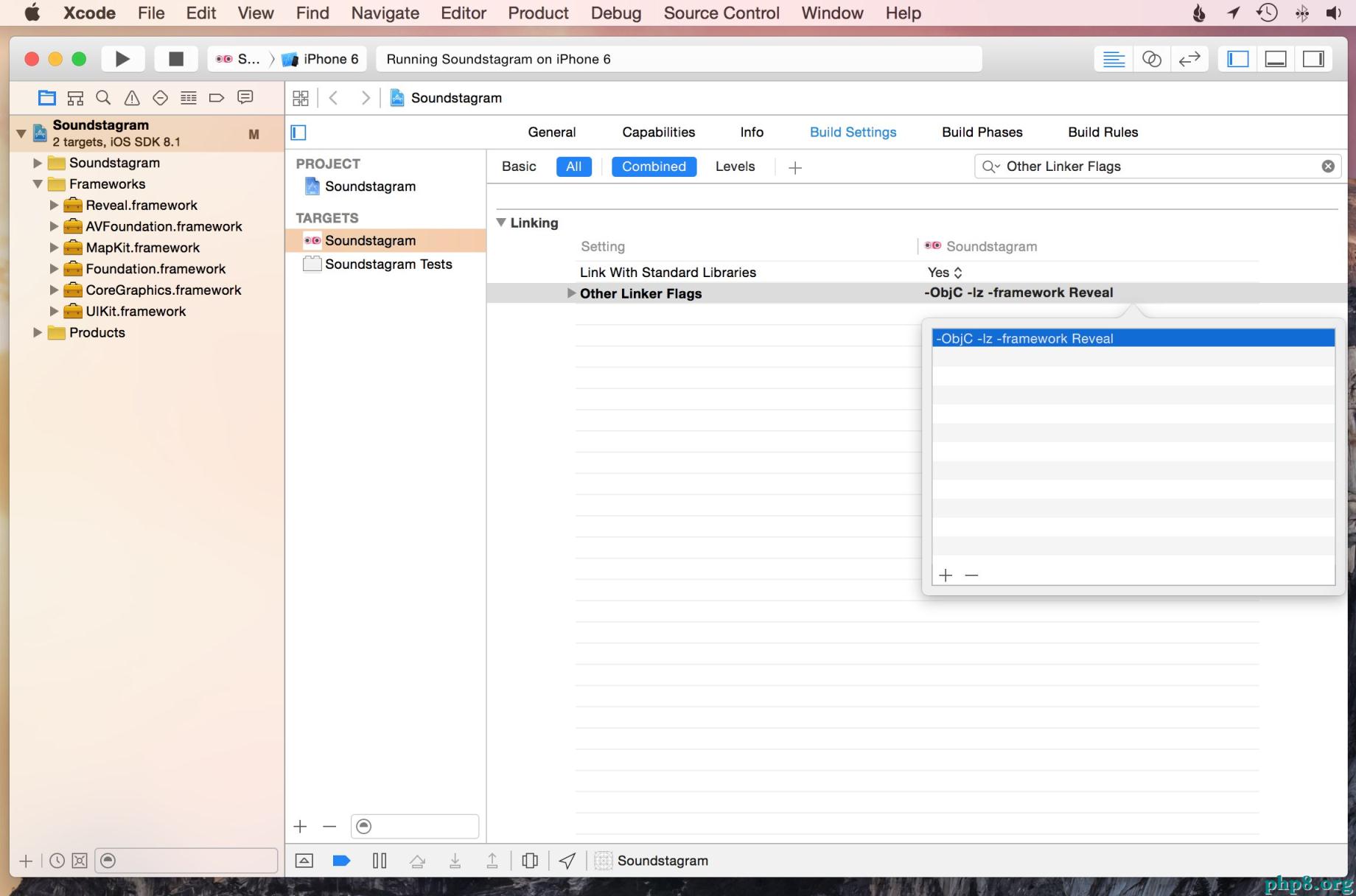Add a build setting with plus
1356x896 pixels.
click(795, 168)
